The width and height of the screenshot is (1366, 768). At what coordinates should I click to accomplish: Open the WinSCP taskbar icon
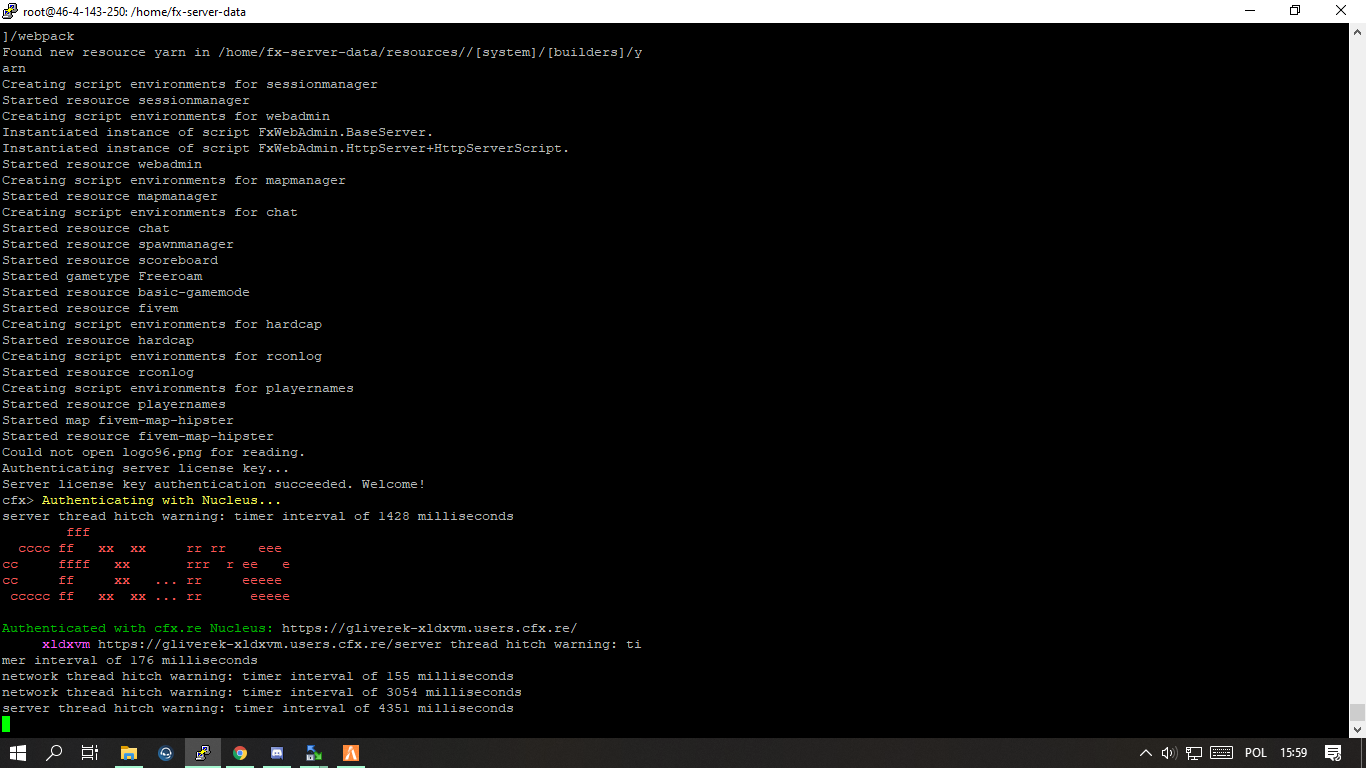click(x=314, y=753)
